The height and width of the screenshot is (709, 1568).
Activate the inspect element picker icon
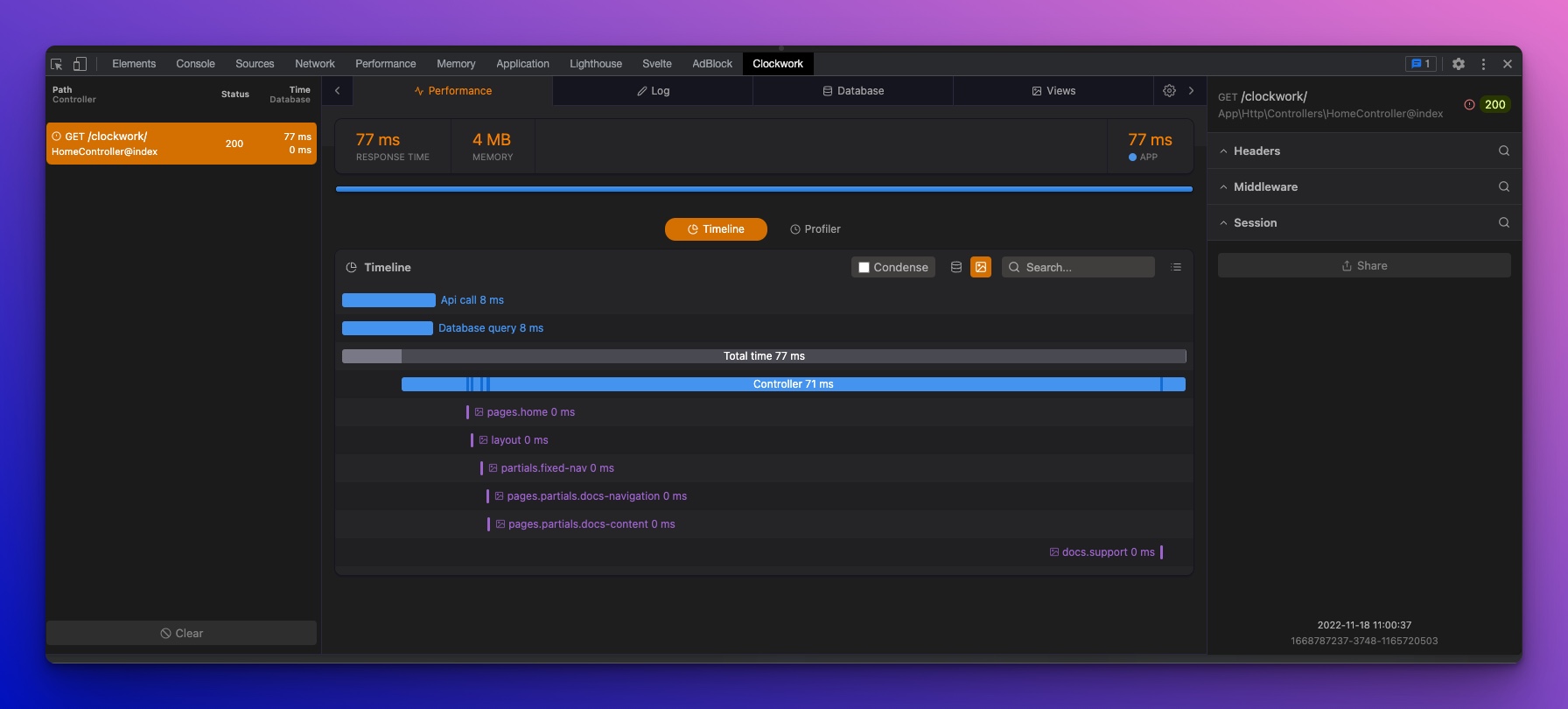point(57,64)
